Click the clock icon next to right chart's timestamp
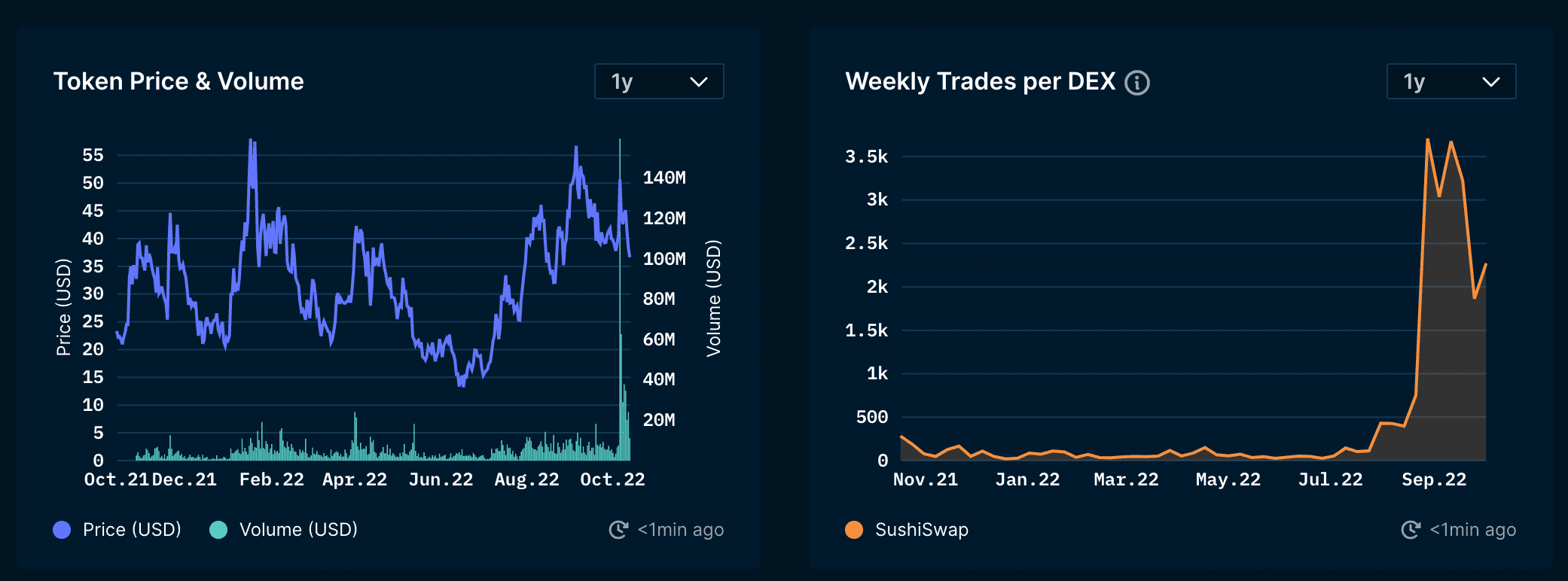1568x581 pixels. pos(1412,530)
